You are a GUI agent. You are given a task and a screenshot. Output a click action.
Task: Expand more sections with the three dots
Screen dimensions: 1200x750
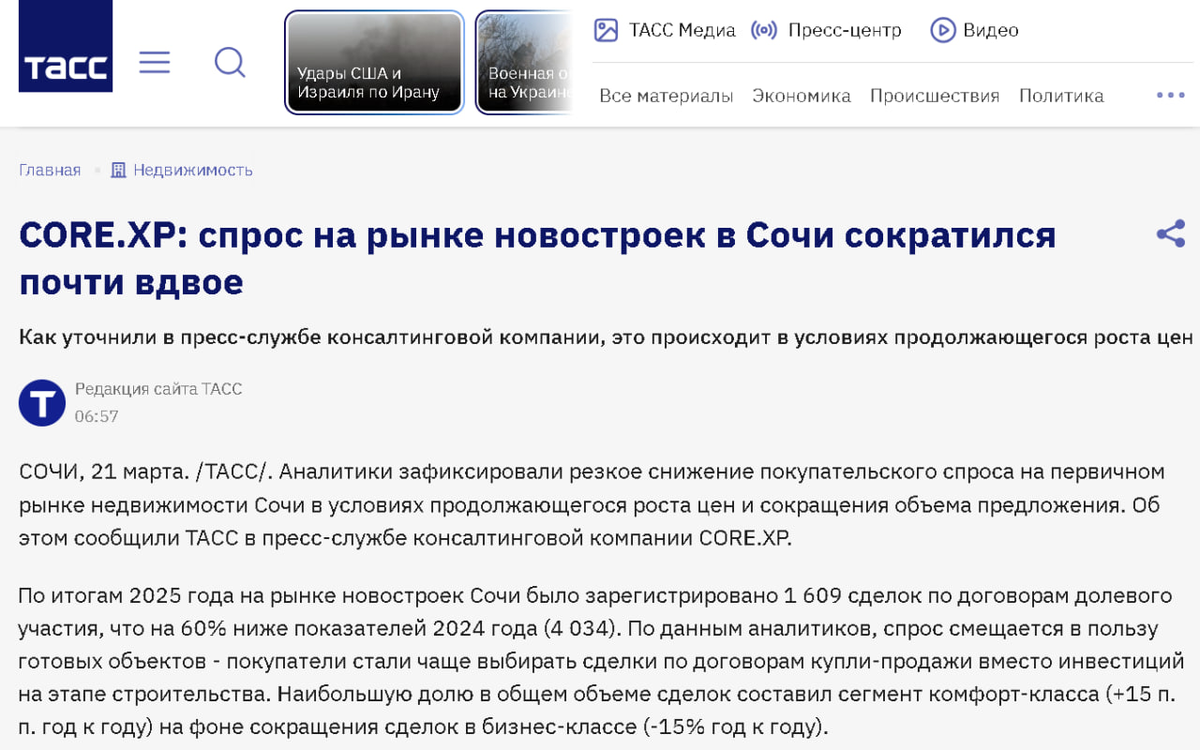pos(1170,95)
